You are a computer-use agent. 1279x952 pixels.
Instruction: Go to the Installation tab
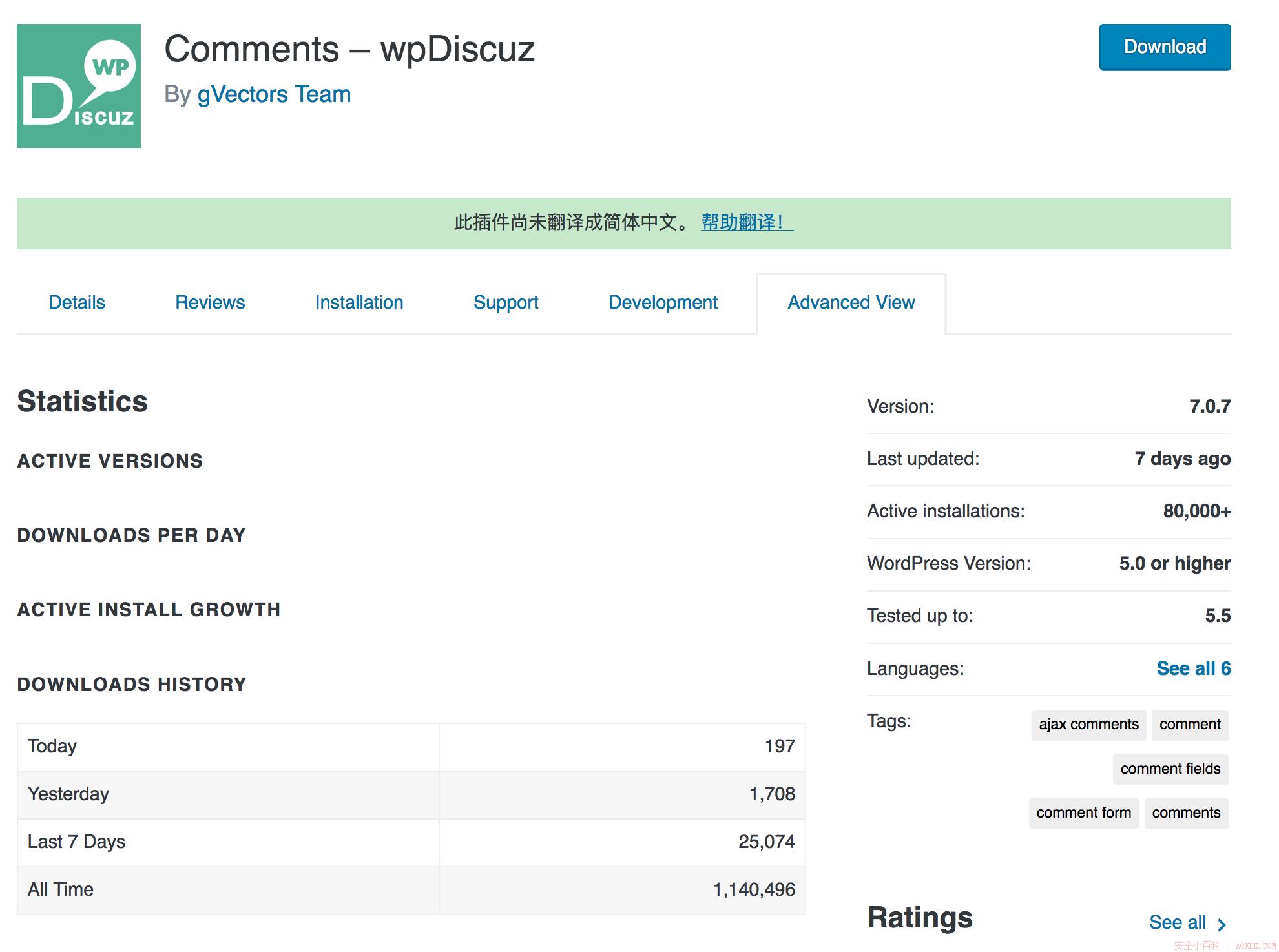359,302
